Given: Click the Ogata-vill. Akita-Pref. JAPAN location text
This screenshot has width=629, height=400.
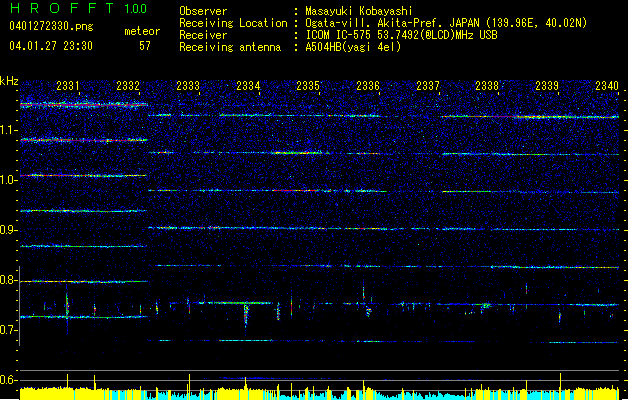Looking at the screenshot, I should tap(446, 23).
